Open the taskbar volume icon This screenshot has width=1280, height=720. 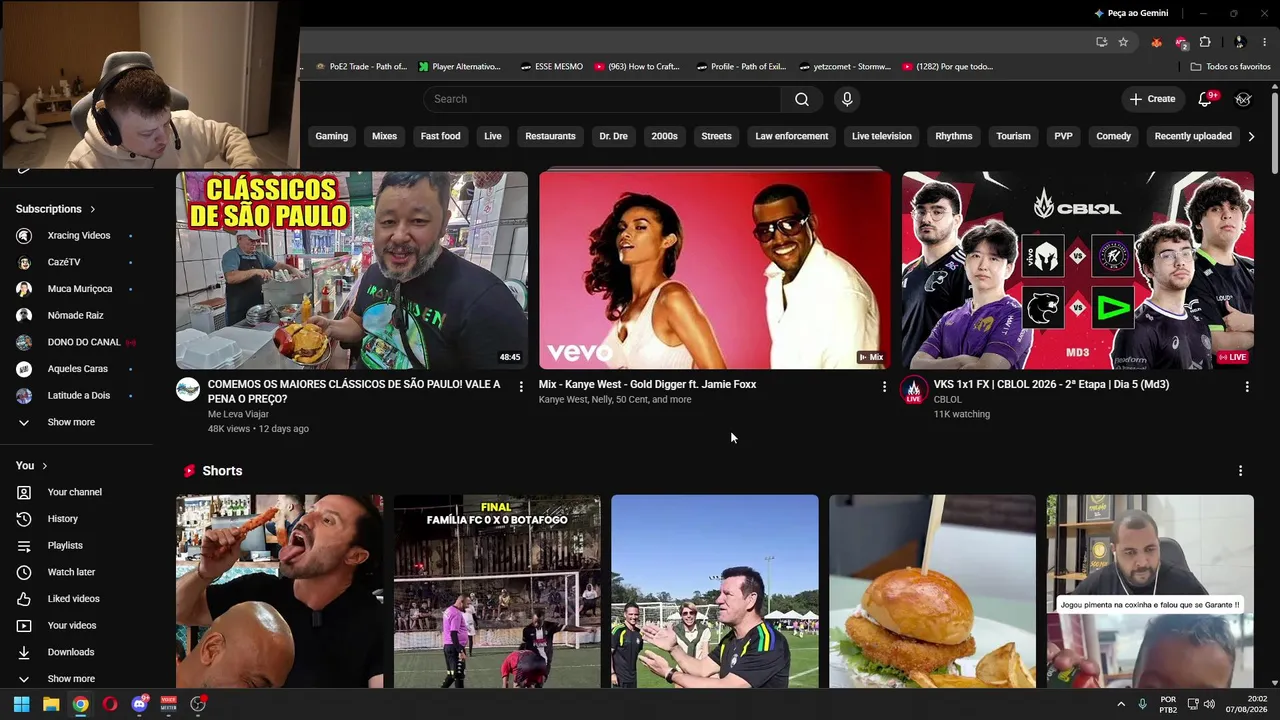[x=1209, y=704]
